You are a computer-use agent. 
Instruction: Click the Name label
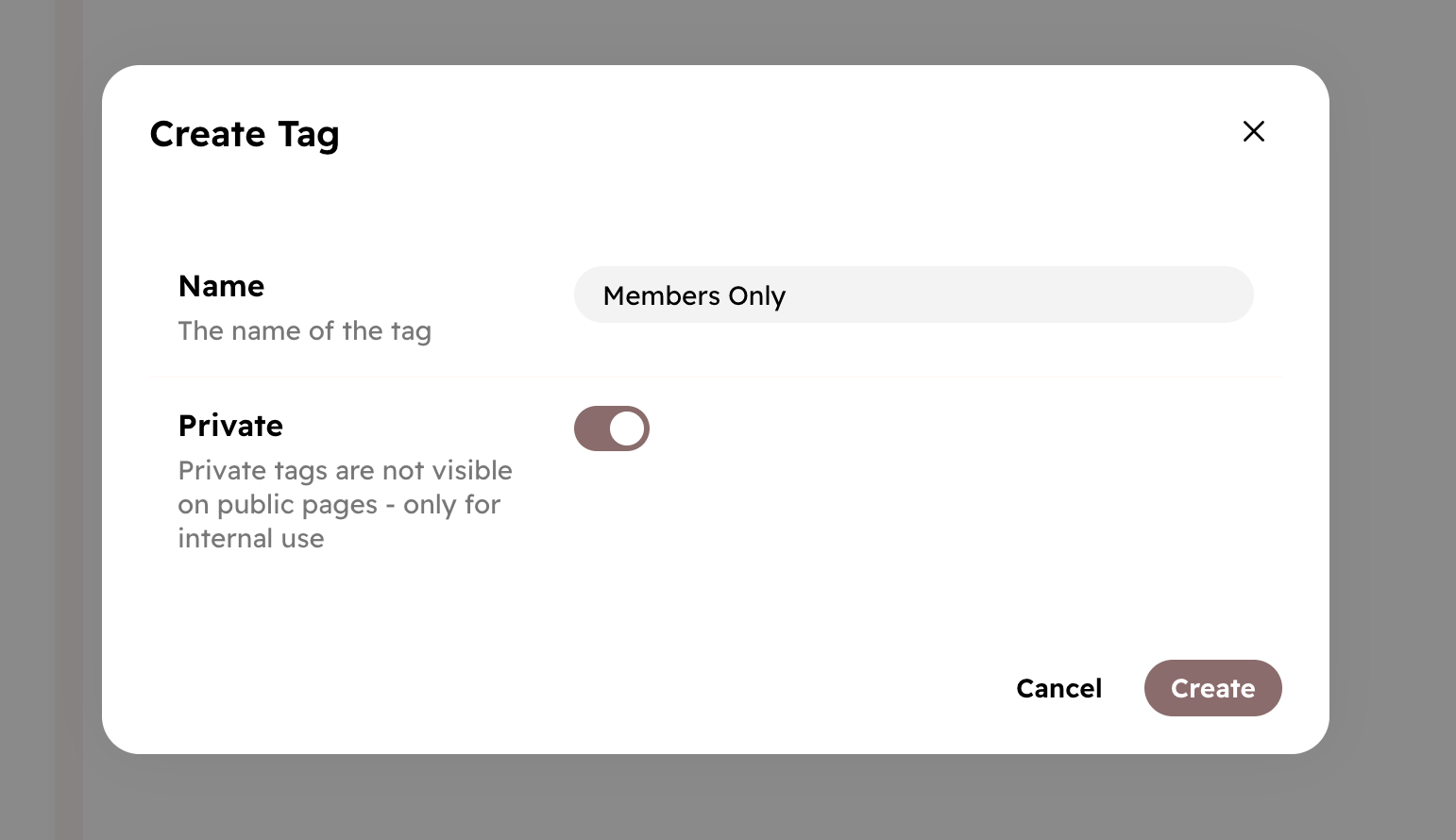click(x=221, y=286)
